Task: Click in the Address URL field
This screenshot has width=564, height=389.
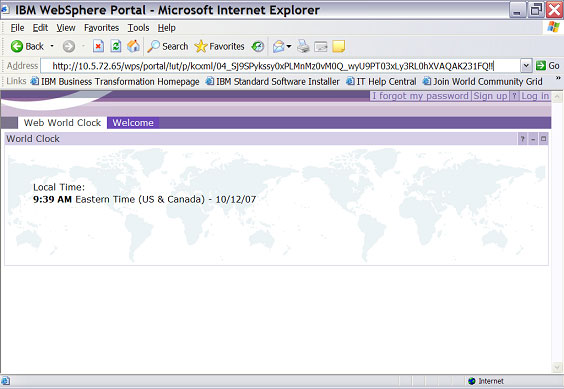Action: 281,66
